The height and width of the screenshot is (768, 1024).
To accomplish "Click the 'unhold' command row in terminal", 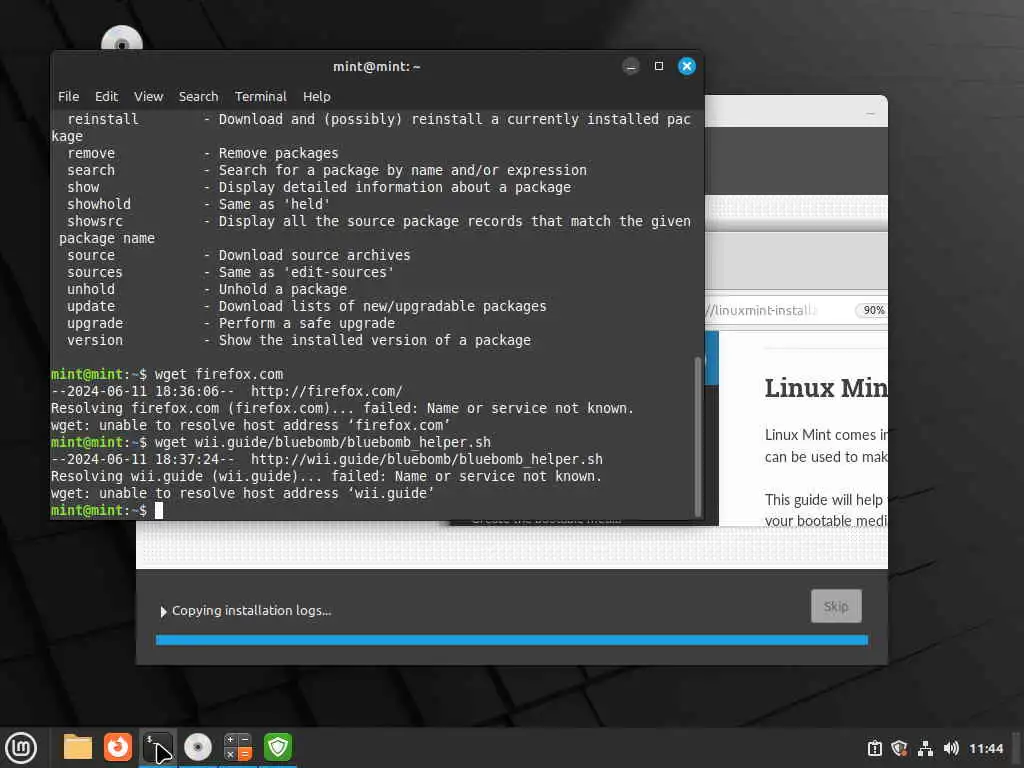I will pos(207,289).
